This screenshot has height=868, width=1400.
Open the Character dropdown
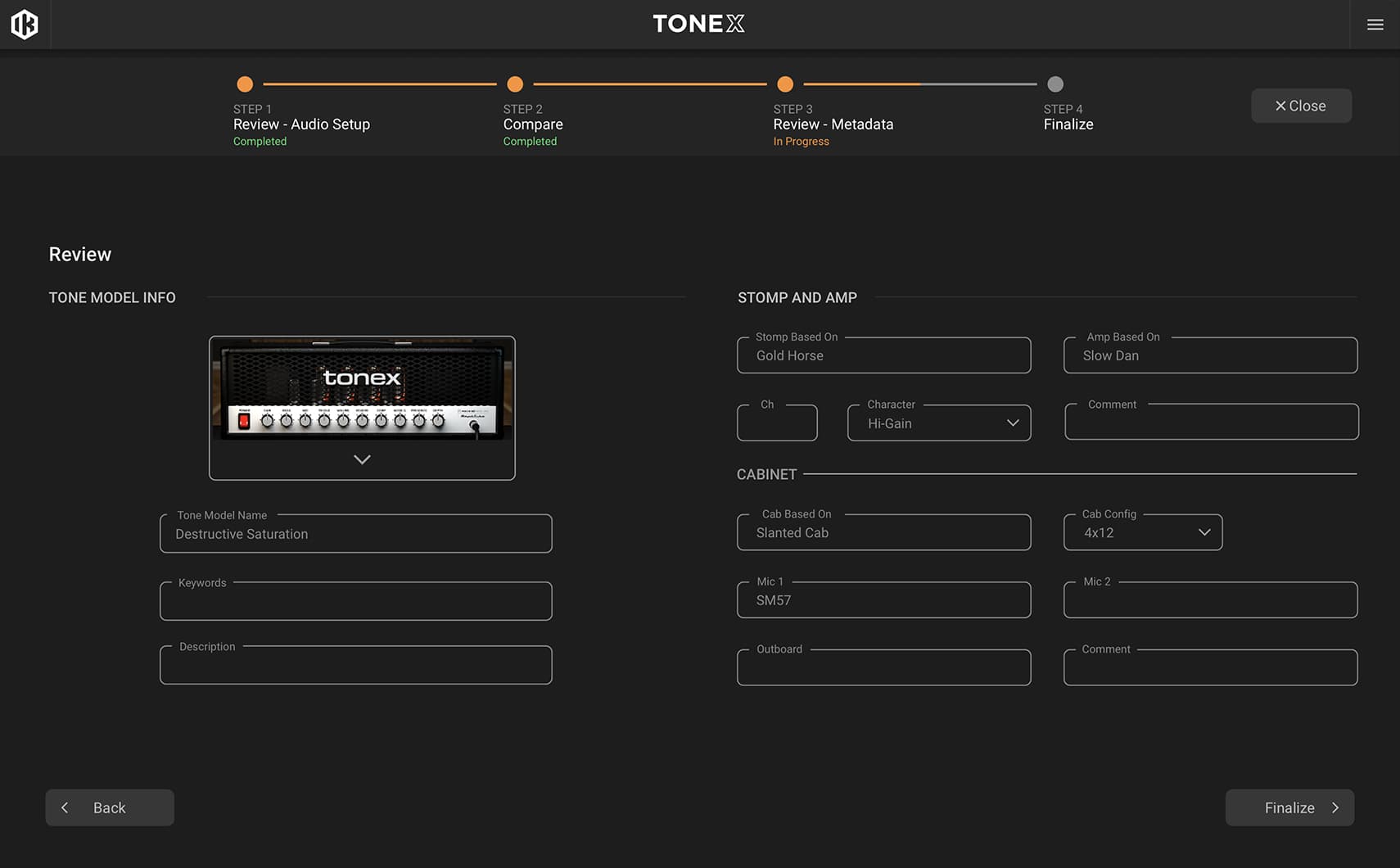point(938,423)
